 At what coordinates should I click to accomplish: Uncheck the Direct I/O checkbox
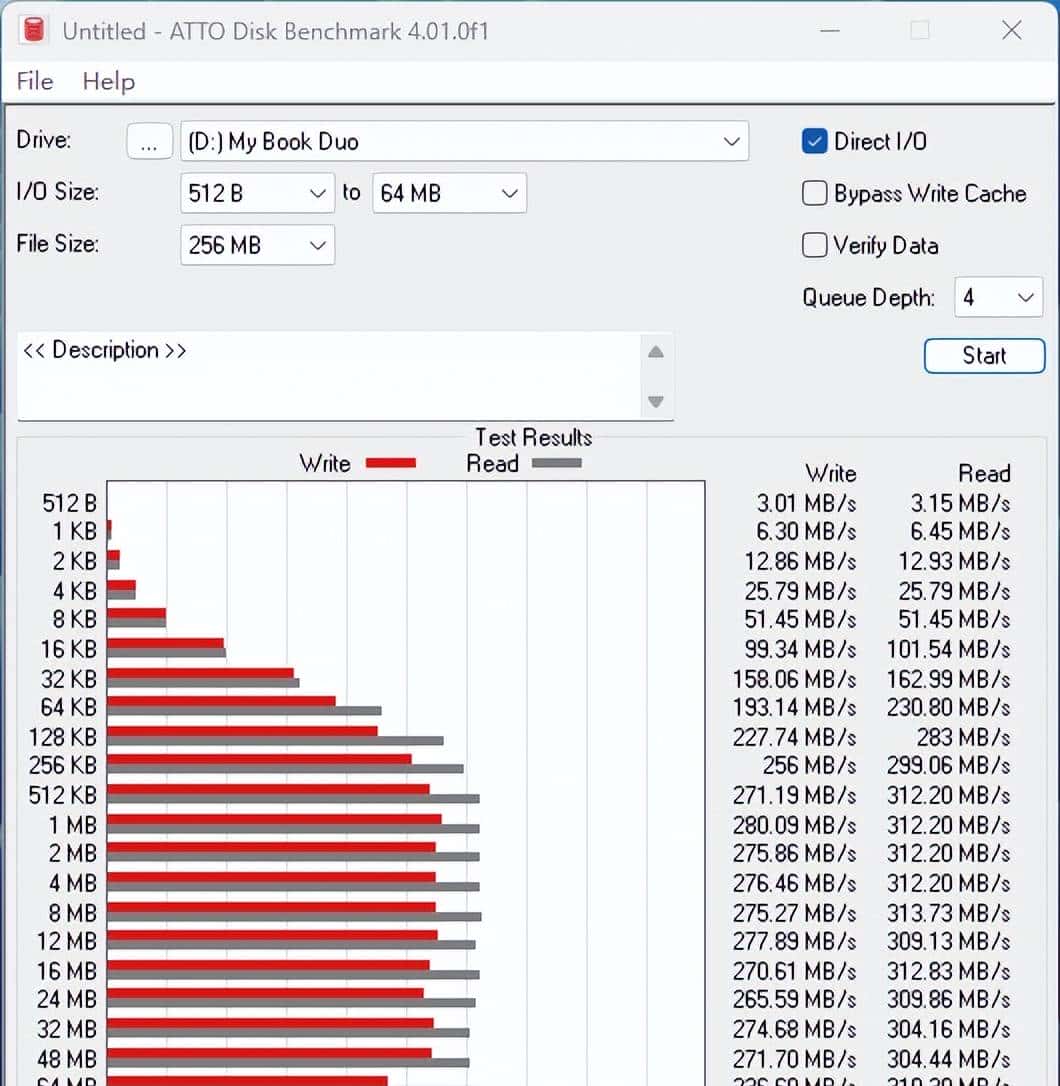(814, 141)
